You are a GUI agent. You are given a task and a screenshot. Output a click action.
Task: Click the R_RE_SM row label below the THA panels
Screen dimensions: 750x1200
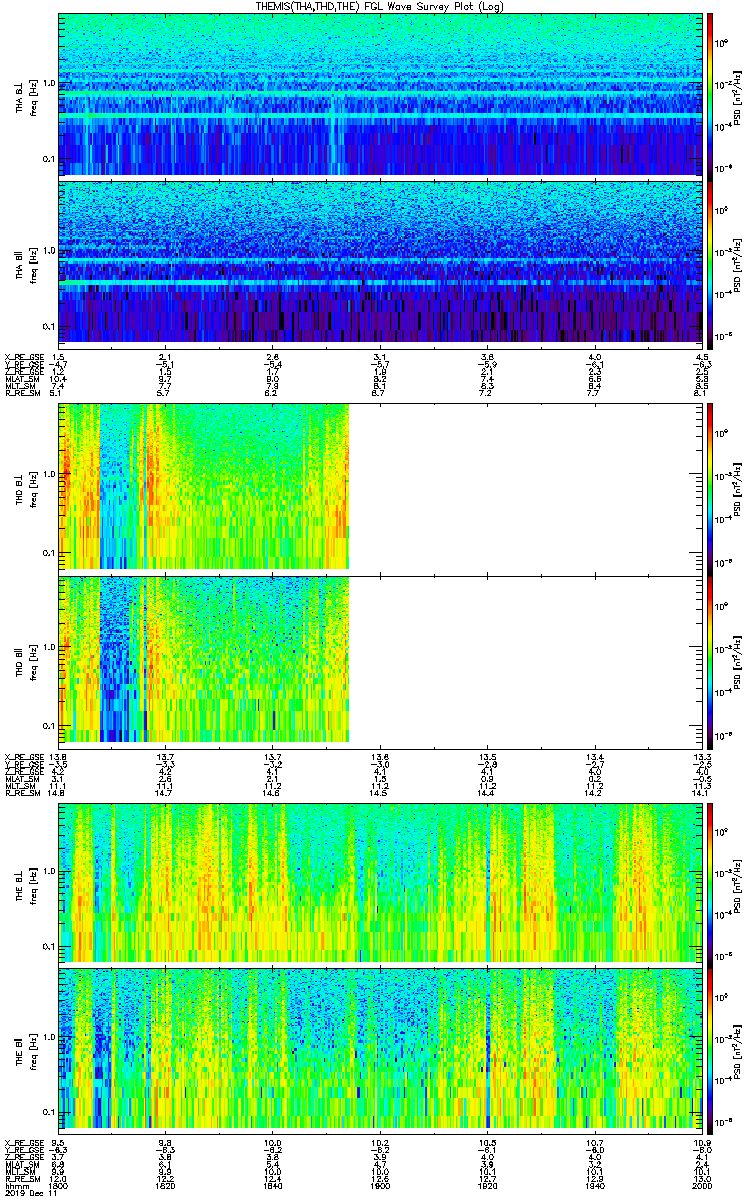pyautogui.click(x=22, y=393)
